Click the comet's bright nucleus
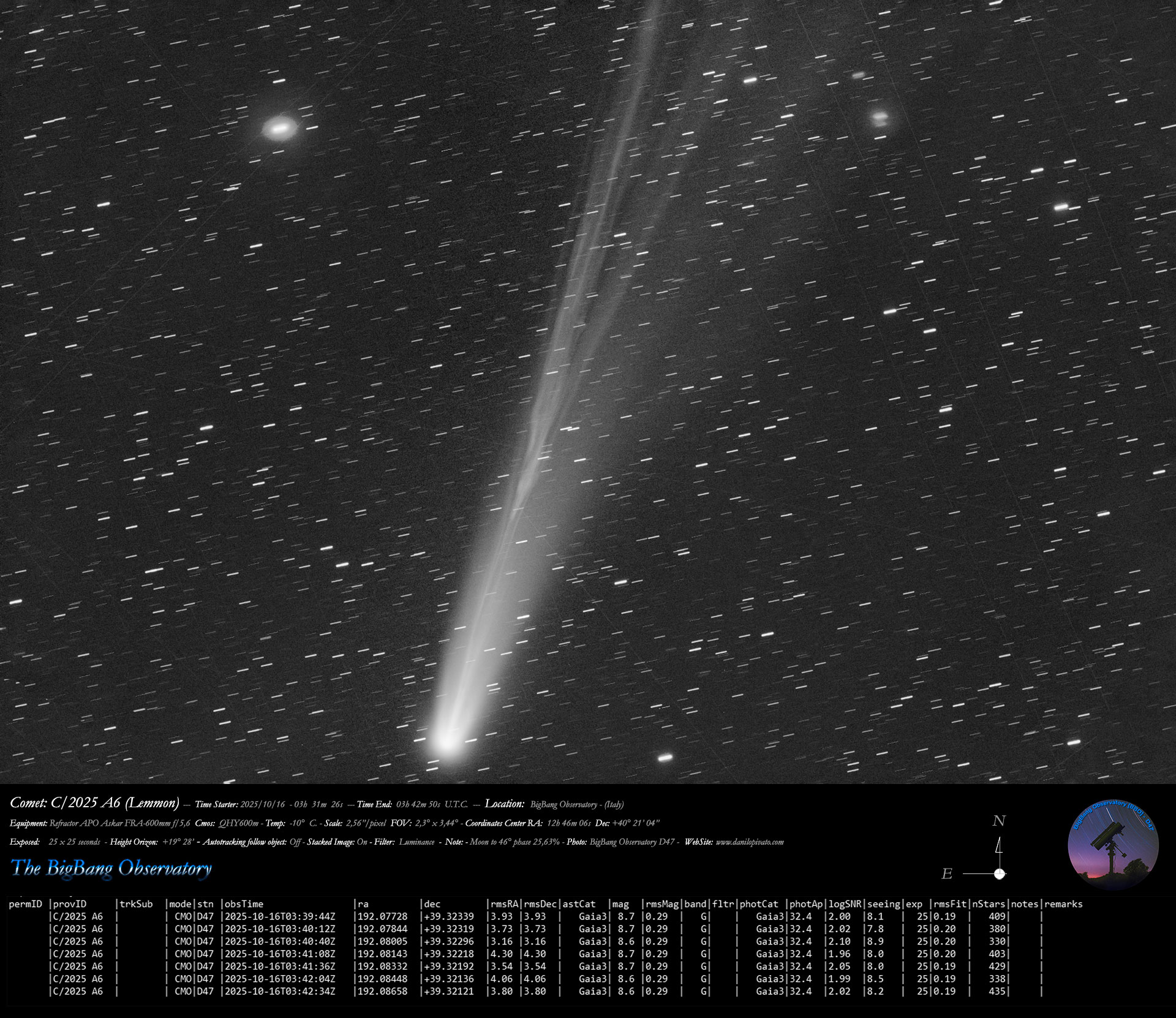1176x1018 pixels. (x=447, y=742)
